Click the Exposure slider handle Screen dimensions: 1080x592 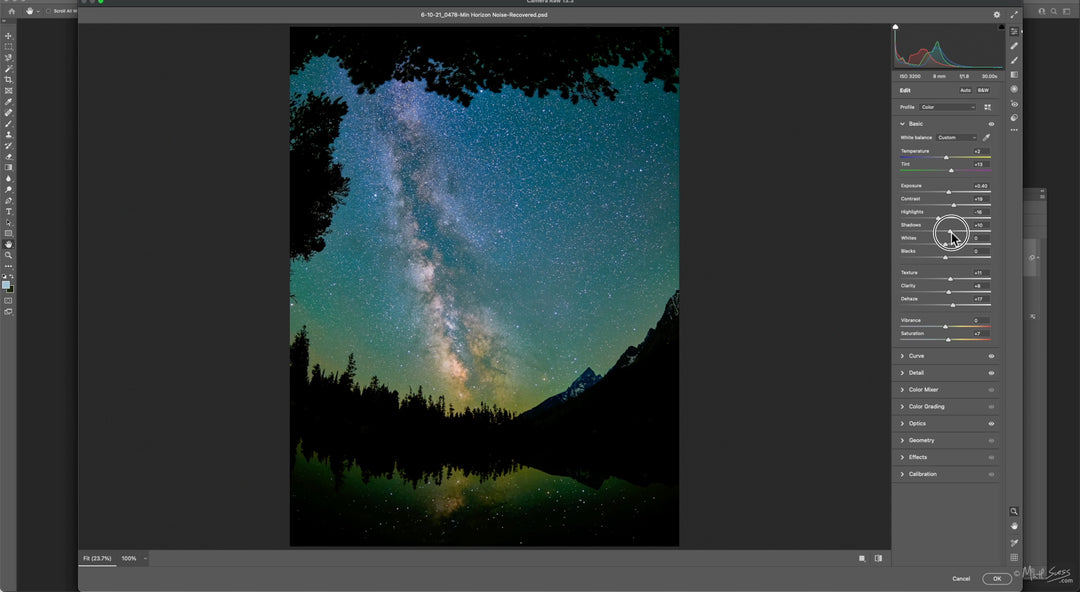pos(949,192)
